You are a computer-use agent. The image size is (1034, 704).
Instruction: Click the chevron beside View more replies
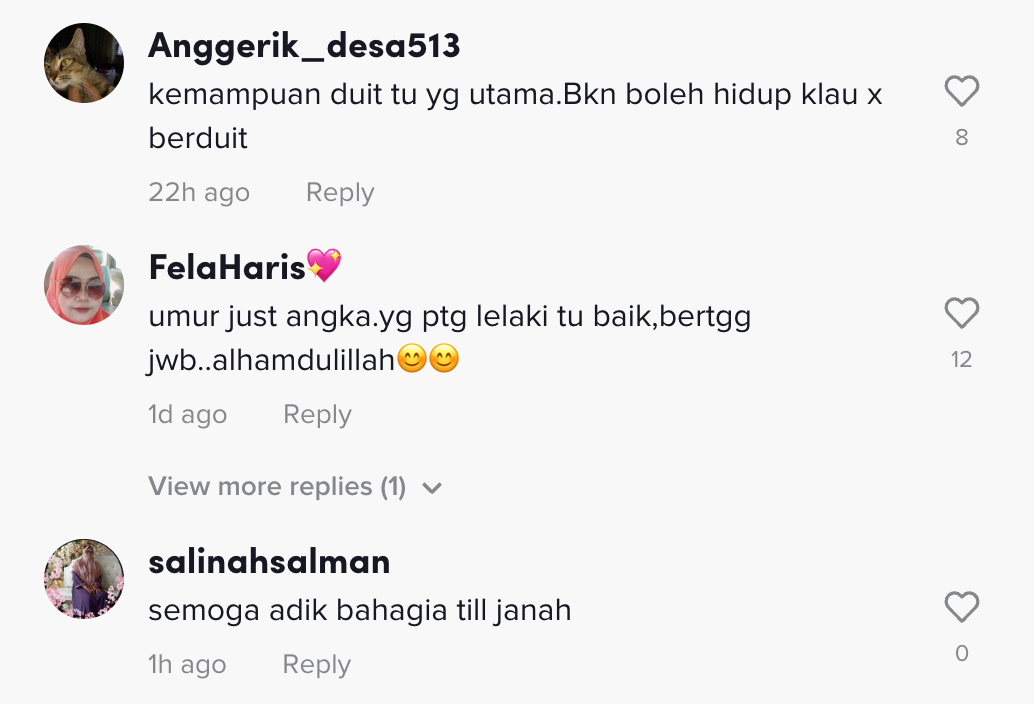click(432, 488)
